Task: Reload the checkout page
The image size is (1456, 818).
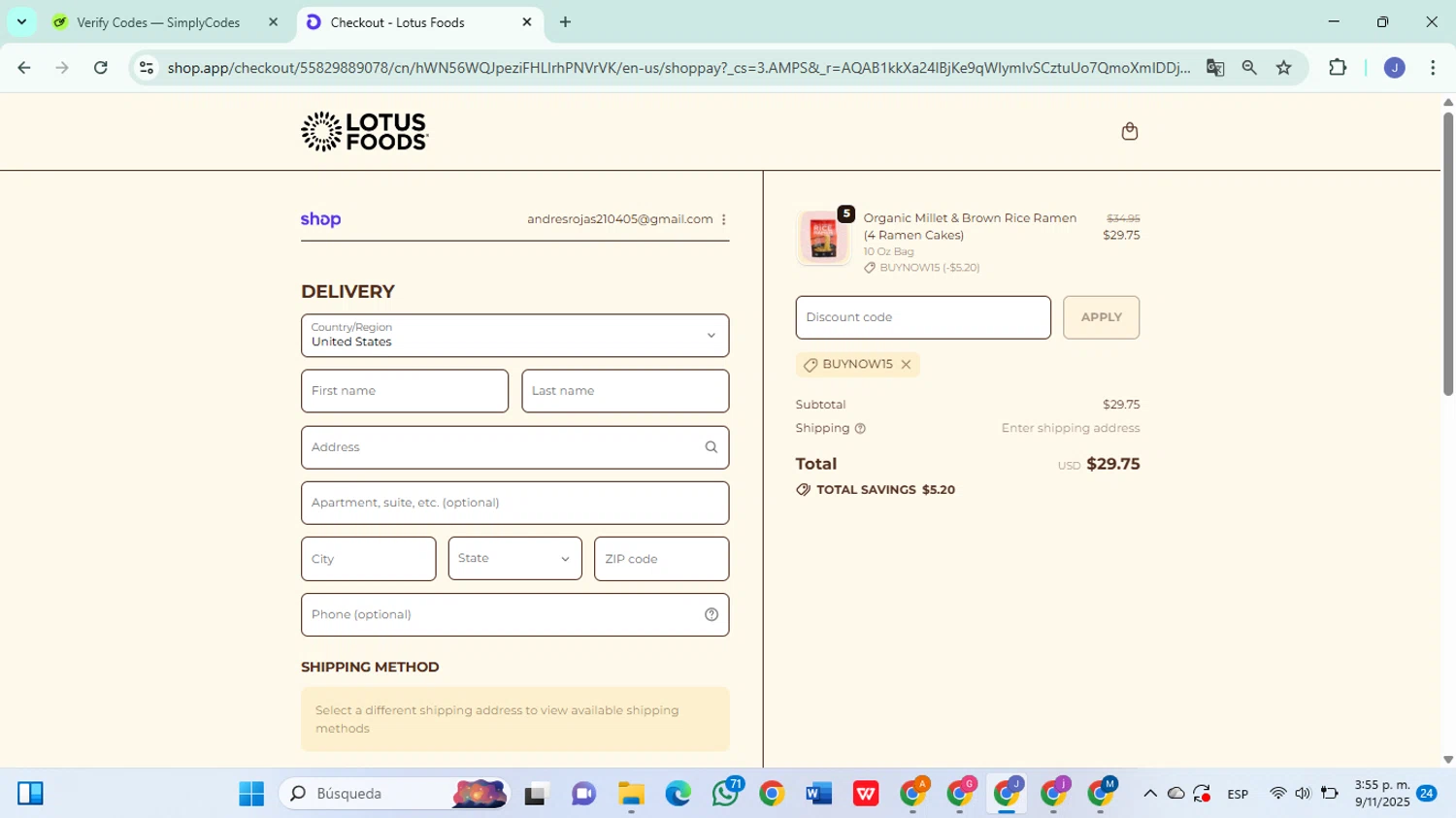Action: coord(101,68)
